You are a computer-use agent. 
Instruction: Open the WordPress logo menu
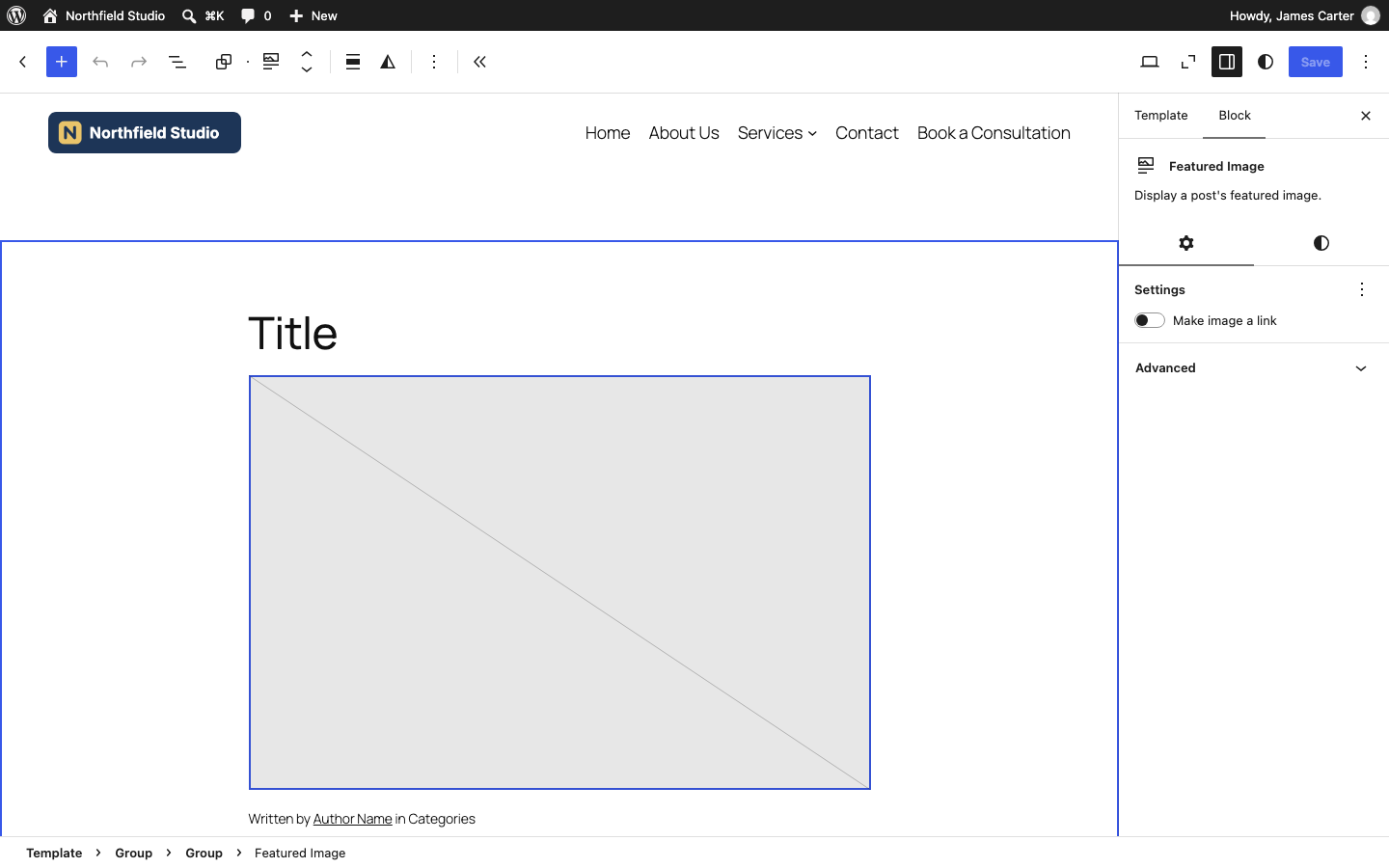point(16,15)
